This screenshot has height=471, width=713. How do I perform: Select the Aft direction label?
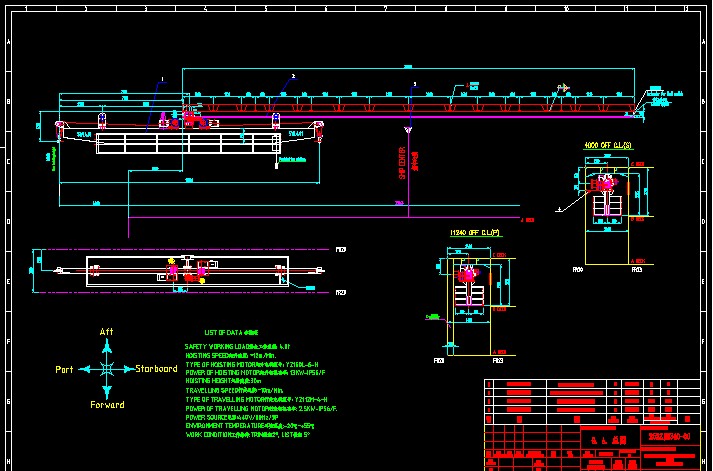pos(107,332)
